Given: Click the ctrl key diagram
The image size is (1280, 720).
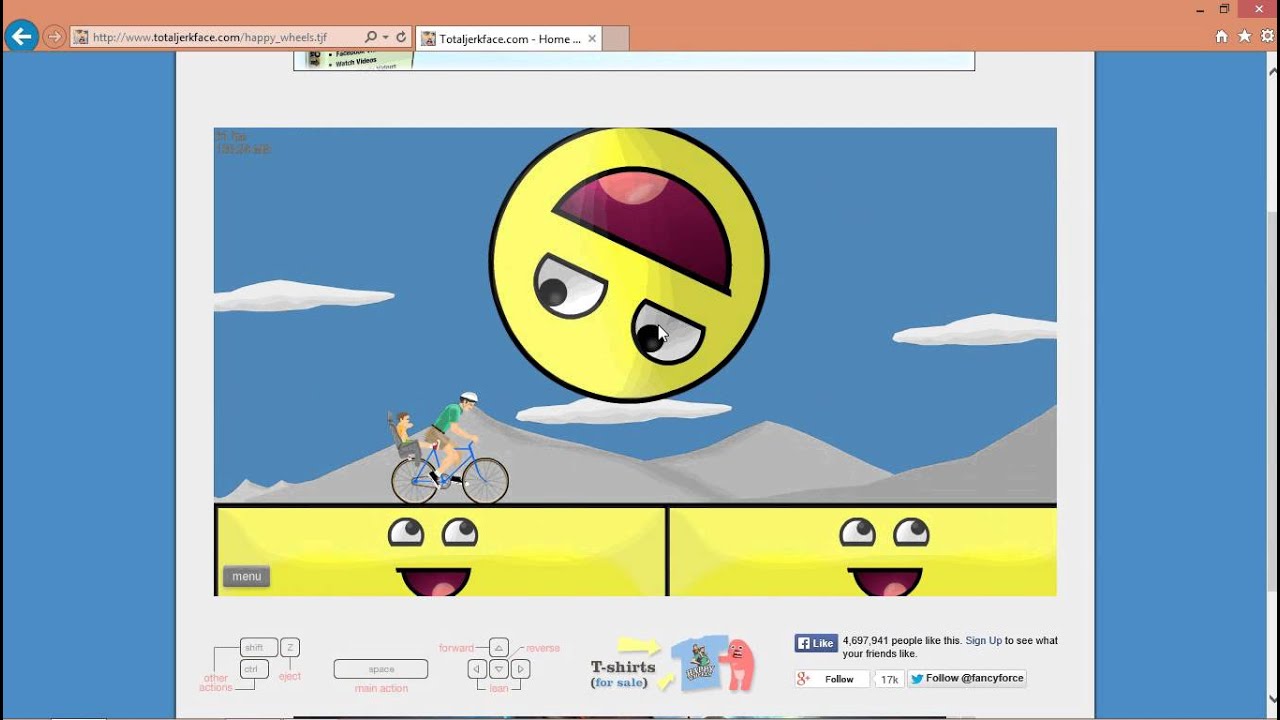Looking at the screenshot, I should coord(254,669).
